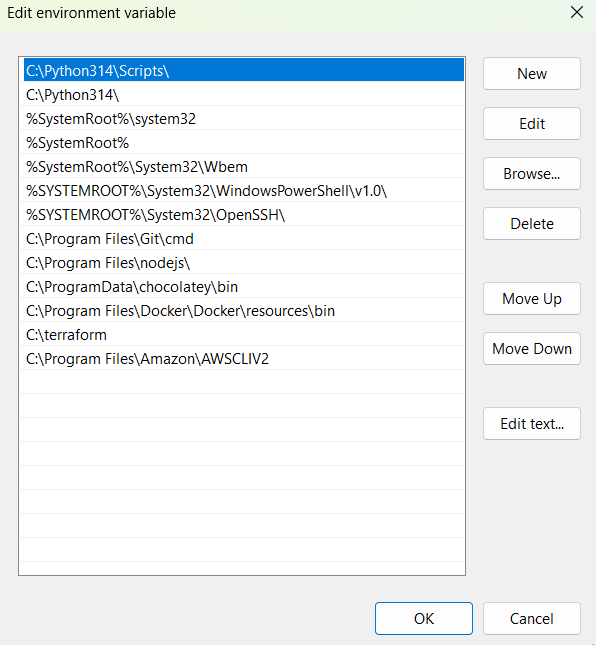Cancel the environment variable dialog
Image resolution: width=596 pixels, height=645 pixels.
tap(531, 619)
